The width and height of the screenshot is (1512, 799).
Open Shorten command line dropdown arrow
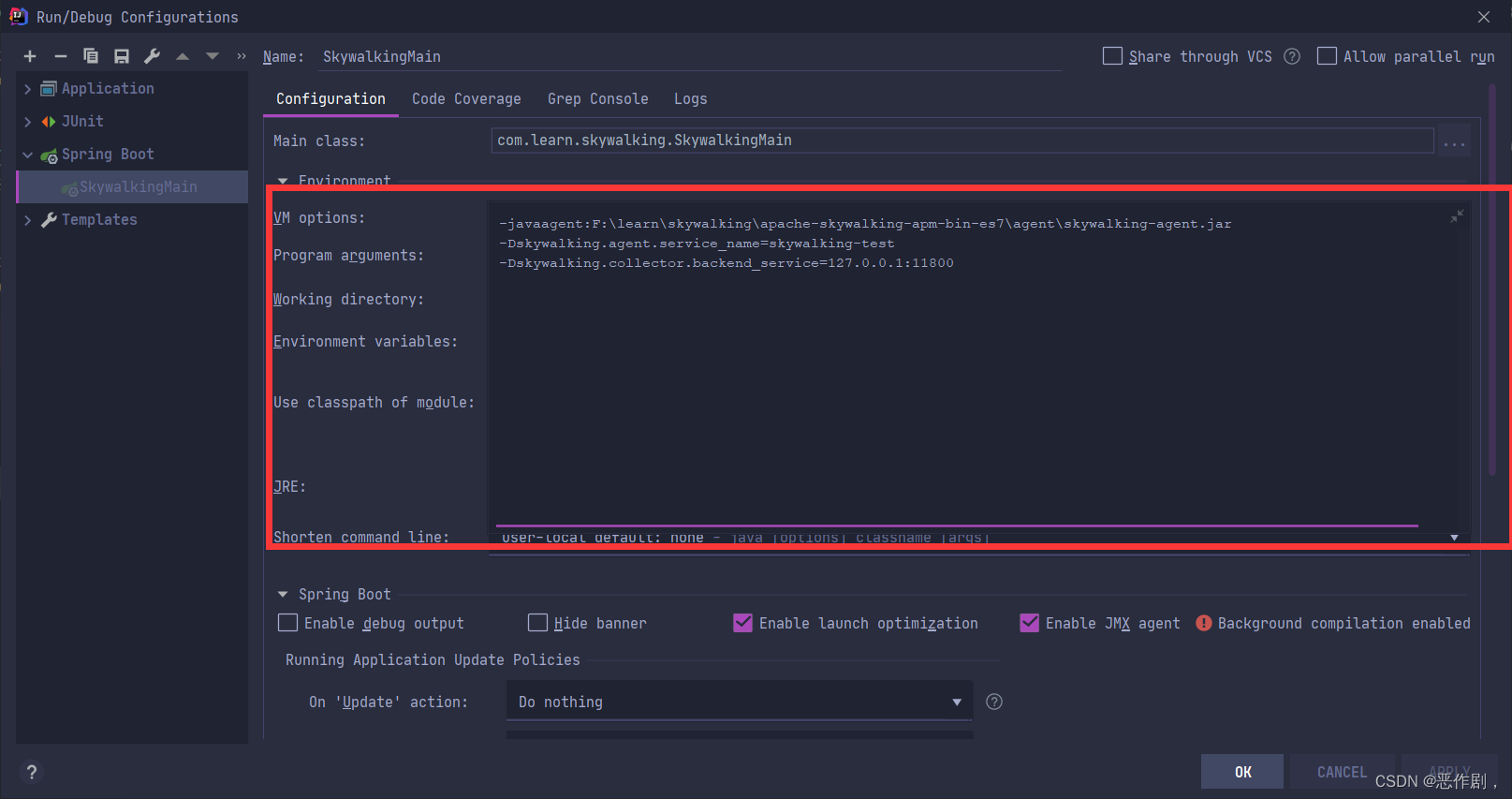click(x=1454, y=538)
